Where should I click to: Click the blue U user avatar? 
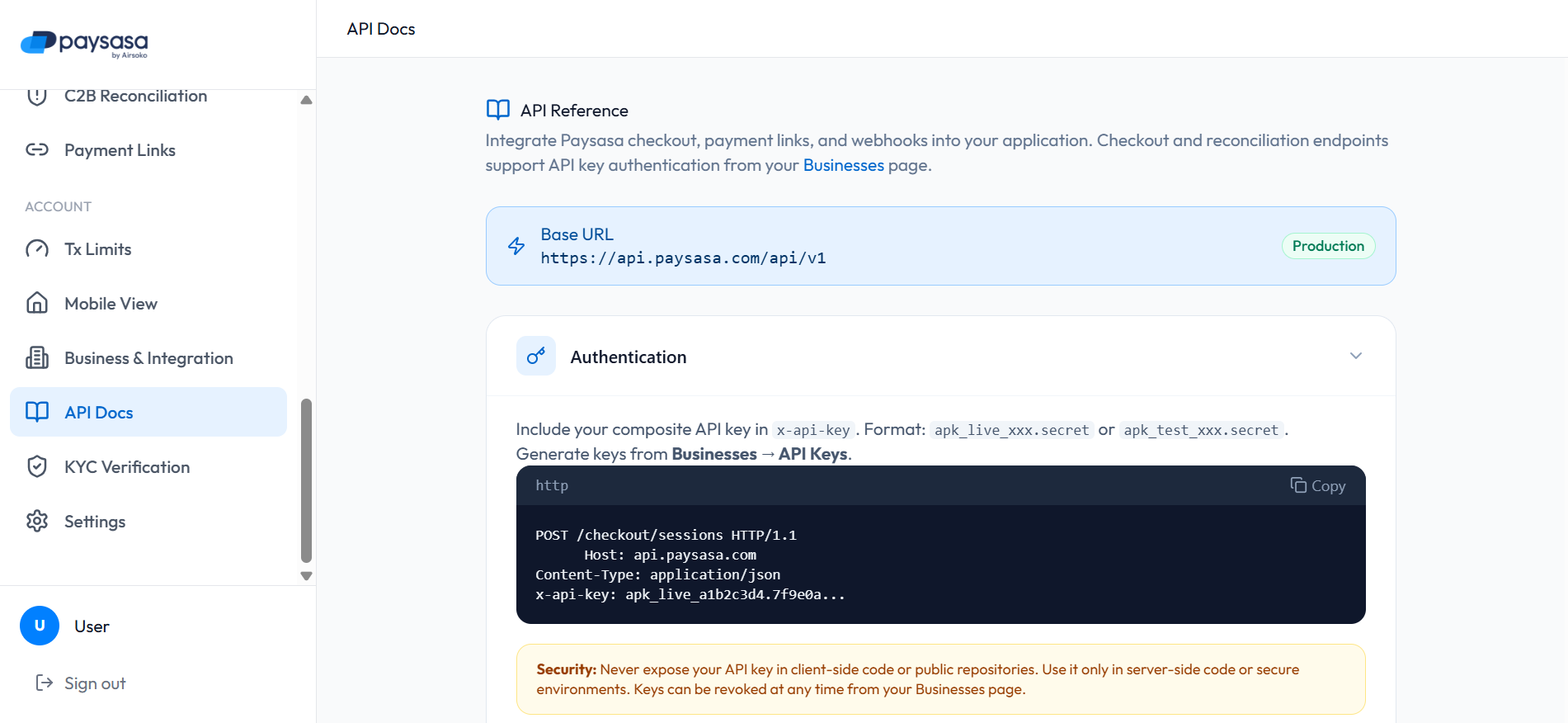40,626
